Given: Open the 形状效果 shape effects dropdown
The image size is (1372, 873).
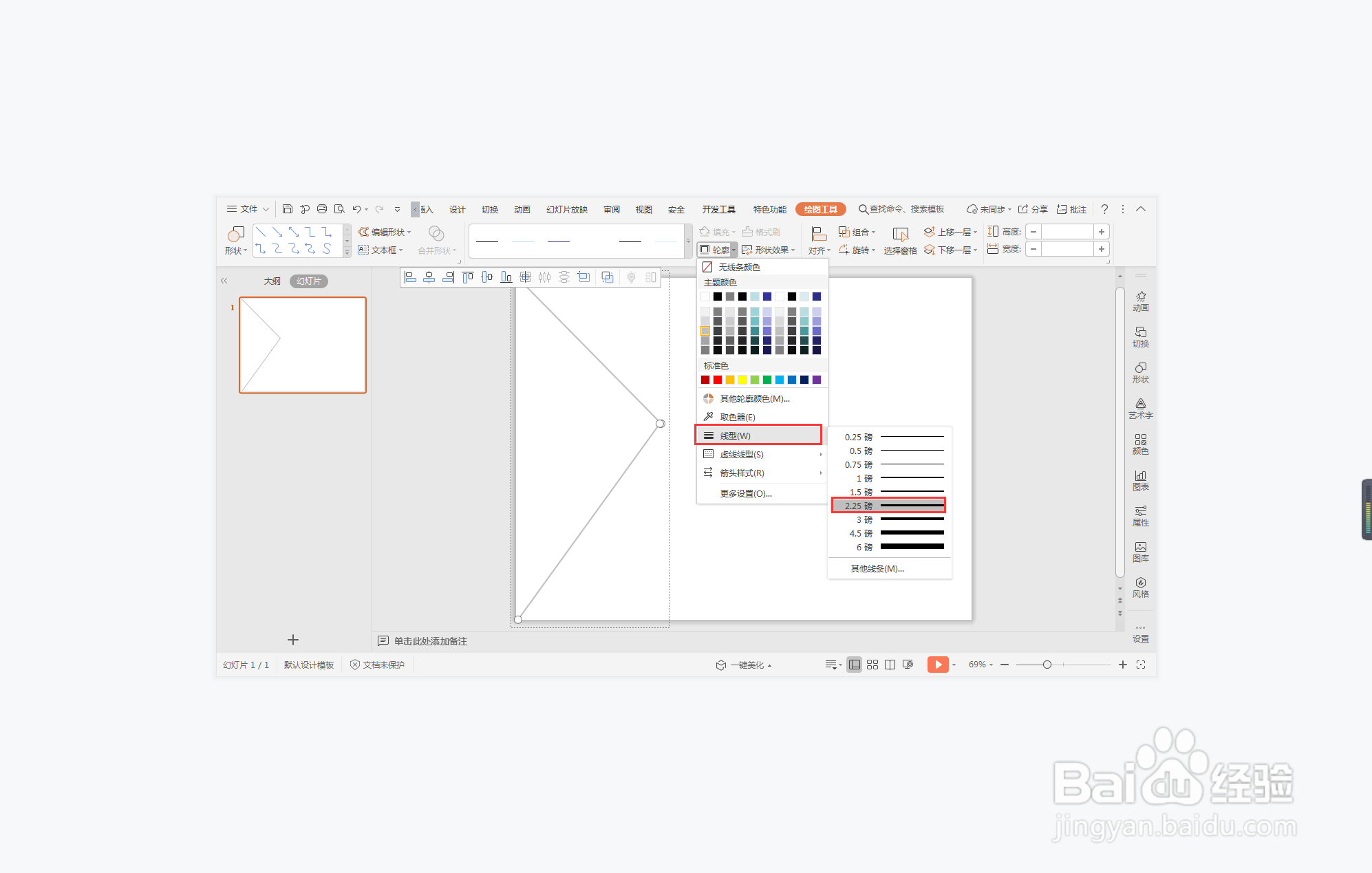Looking at the screenshot, I should click(x=769, y=250).
